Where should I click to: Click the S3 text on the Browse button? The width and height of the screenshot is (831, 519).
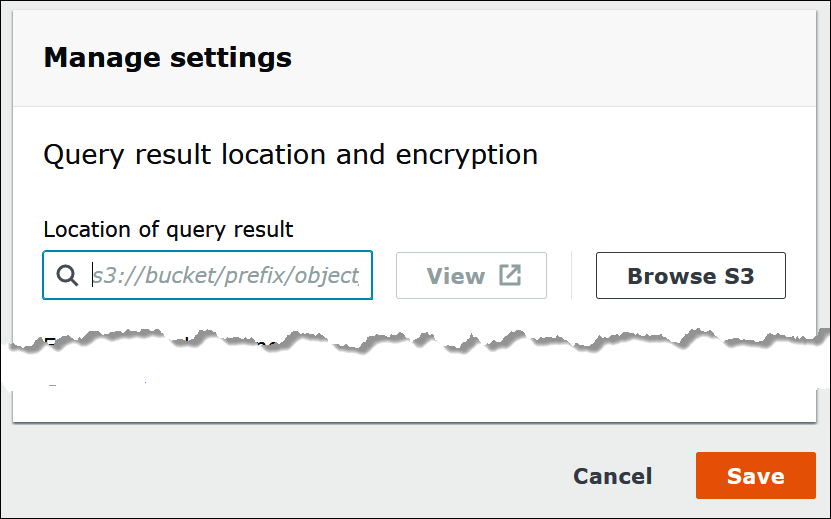tap(738, 276)
